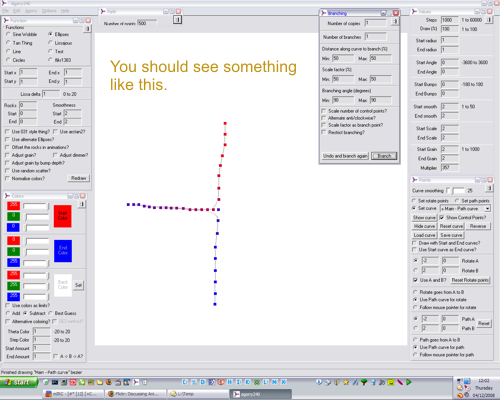Click the Steps input field
Image resolution: width=500 pixels, height=400 pixels.
point(450,20)
